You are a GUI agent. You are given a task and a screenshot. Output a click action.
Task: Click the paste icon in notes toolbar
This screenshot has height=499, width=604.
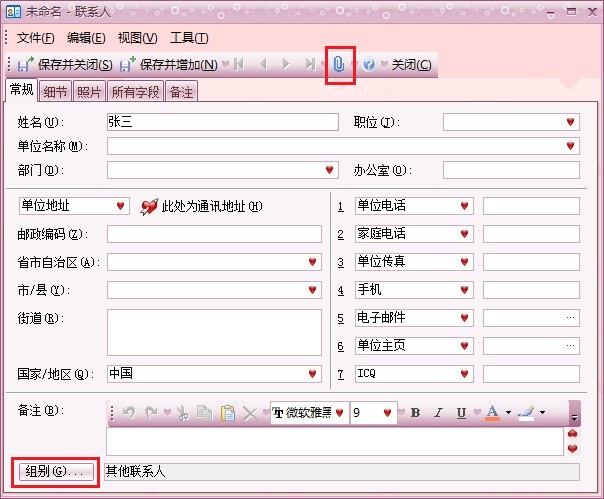(x=228, y=413)
